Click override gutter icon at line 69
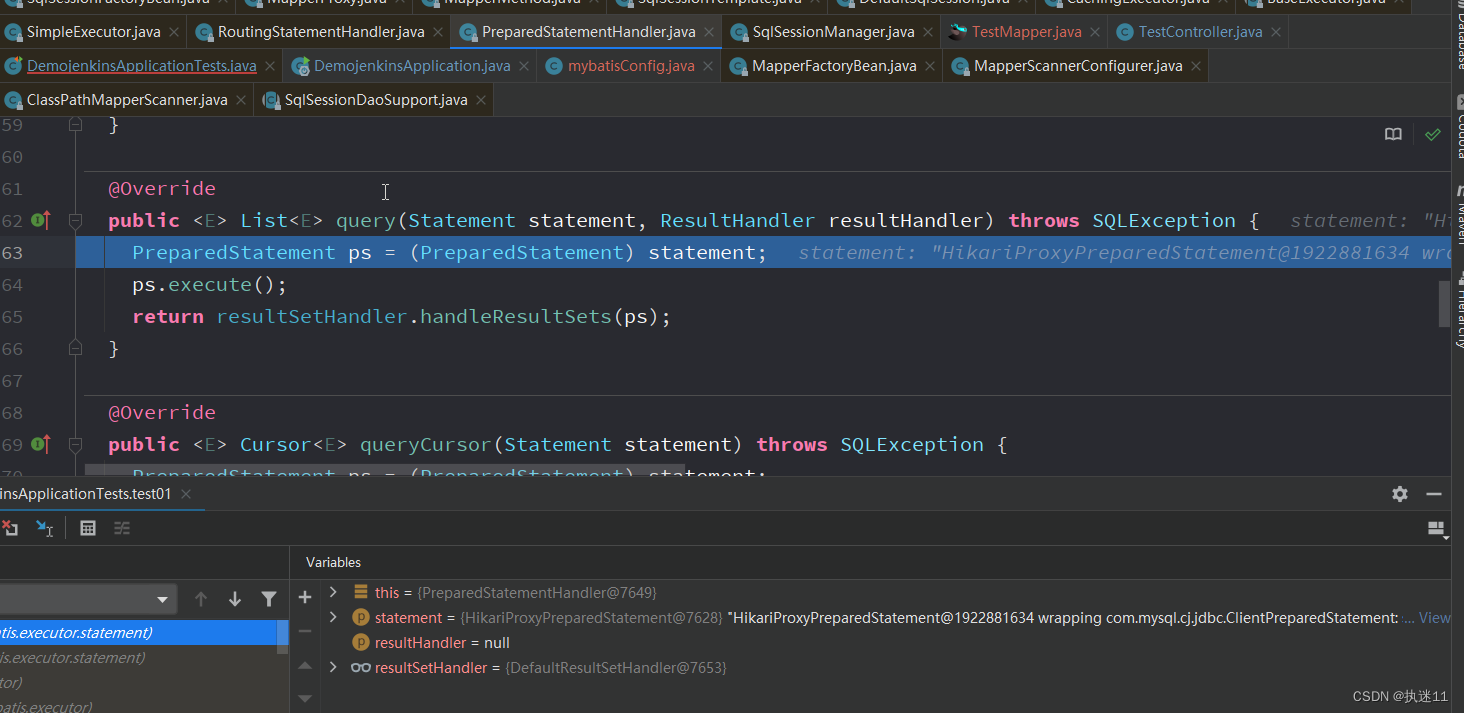 41,444
